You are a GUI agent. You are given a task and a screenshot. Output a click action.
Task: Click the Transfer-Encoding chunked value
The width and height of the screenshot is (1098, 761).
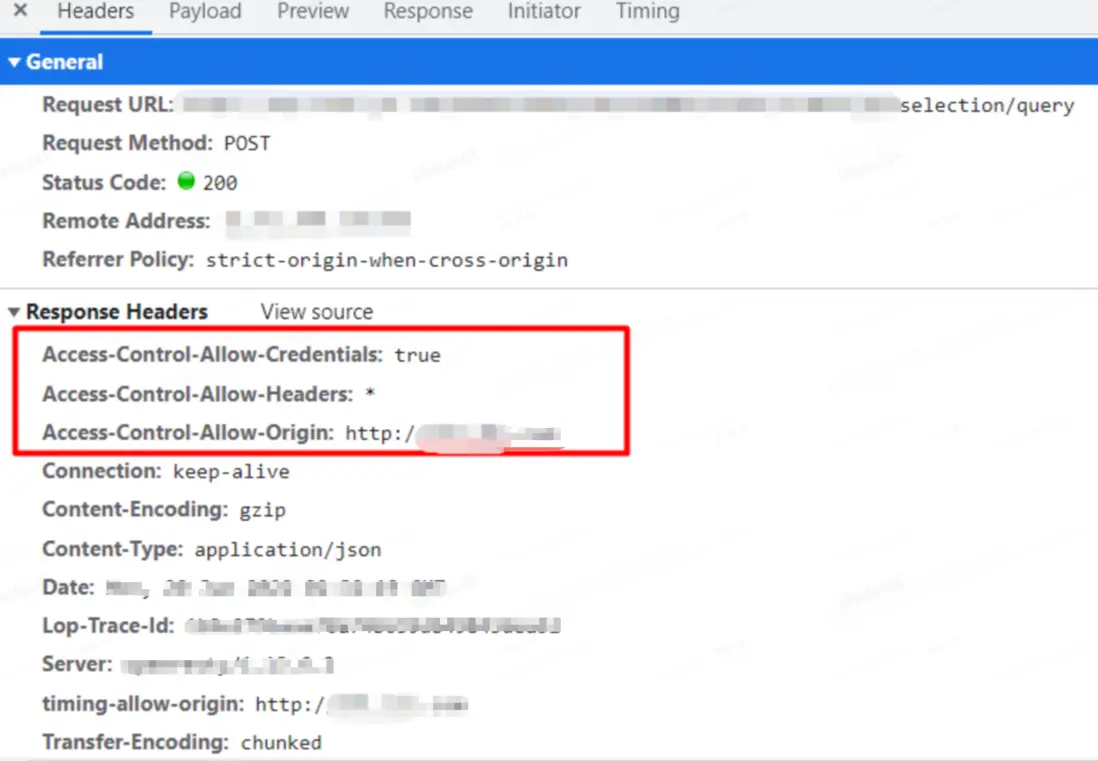[x=282, y=742]
